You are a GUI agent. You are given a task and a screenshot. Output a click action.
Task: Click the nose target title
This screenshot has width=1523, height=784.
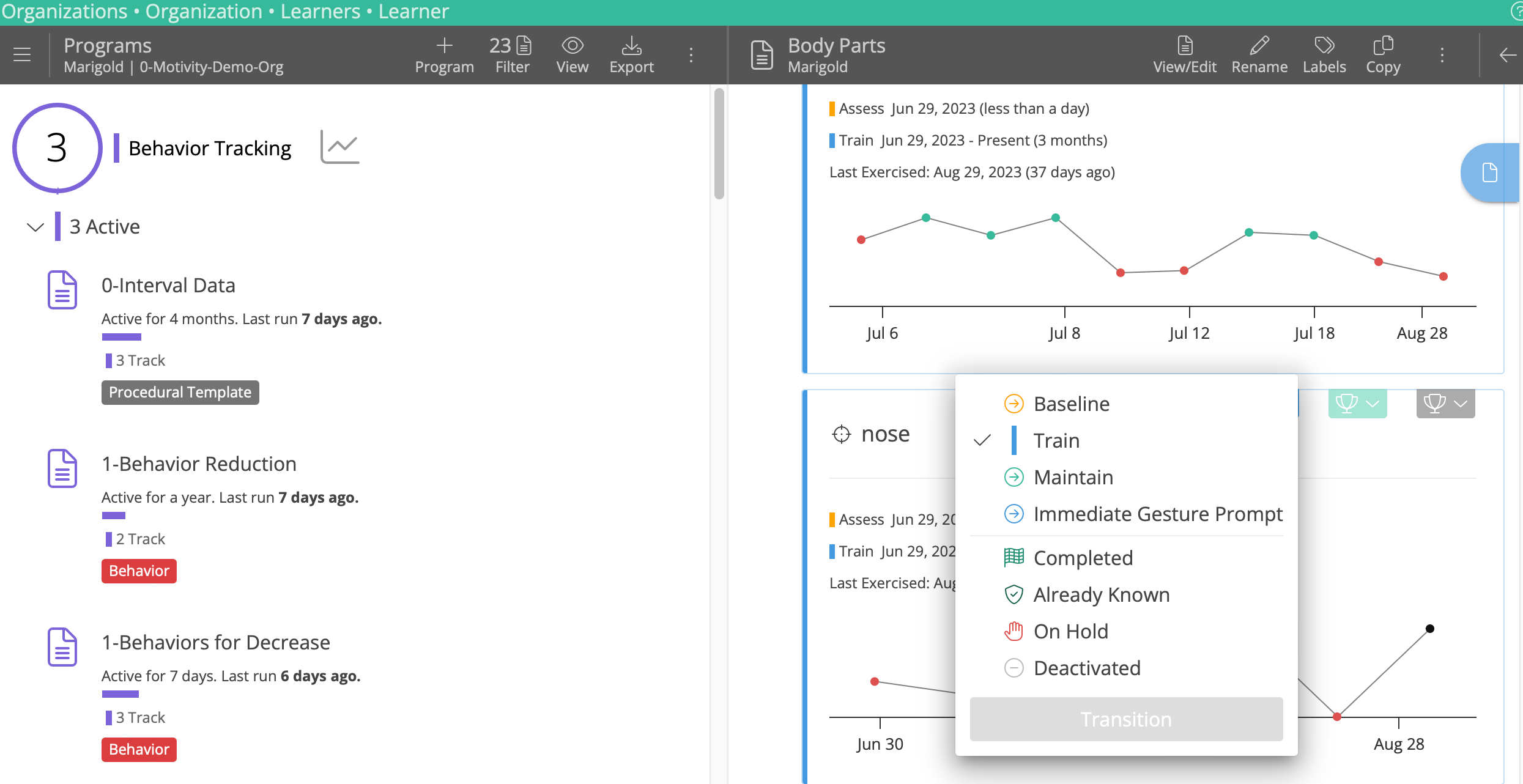885,434
